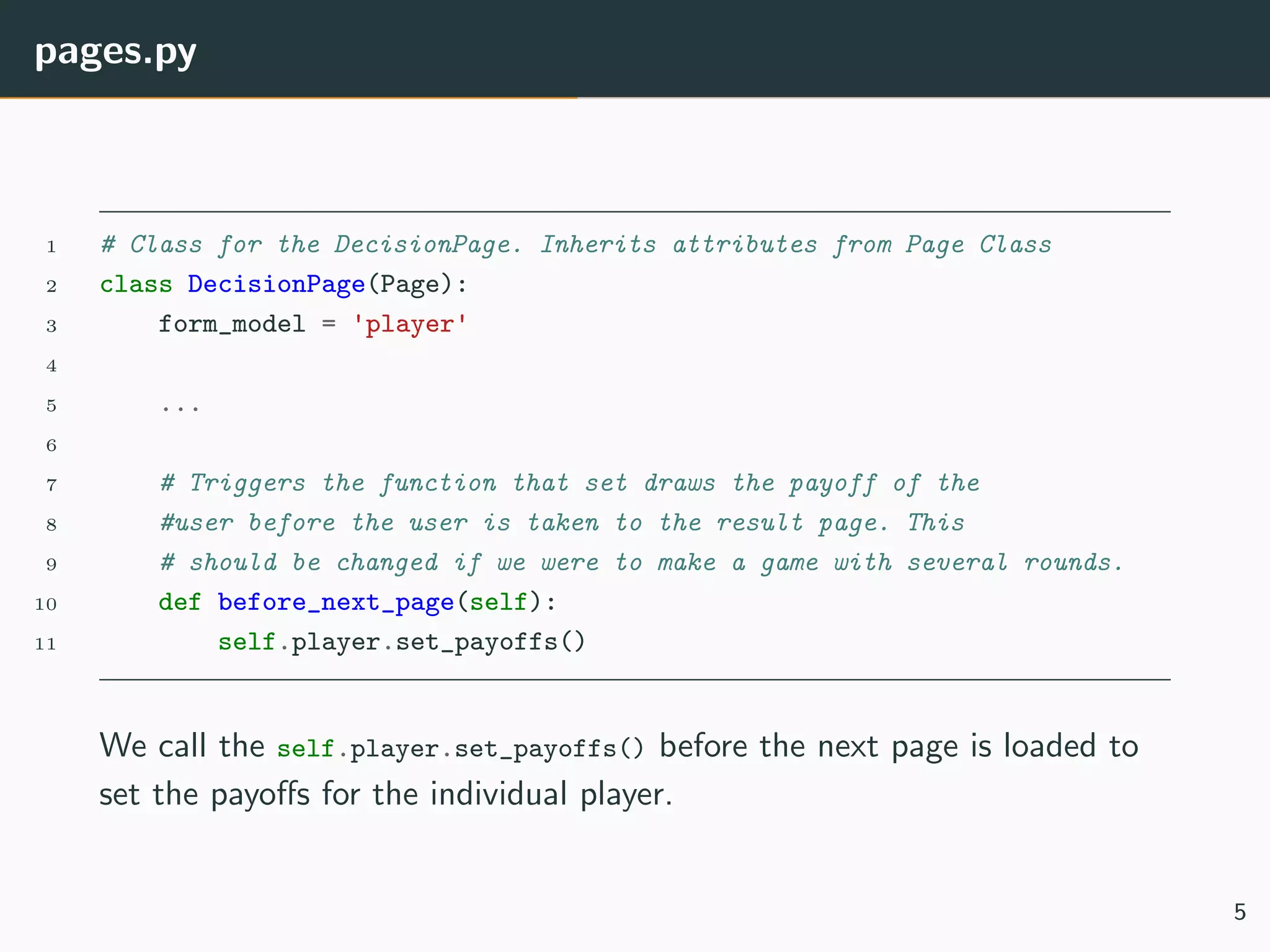Click the text 'individual player.'
Image resolution: width=1270 pixels, height=952 pixels.
[x=551, y=794]
